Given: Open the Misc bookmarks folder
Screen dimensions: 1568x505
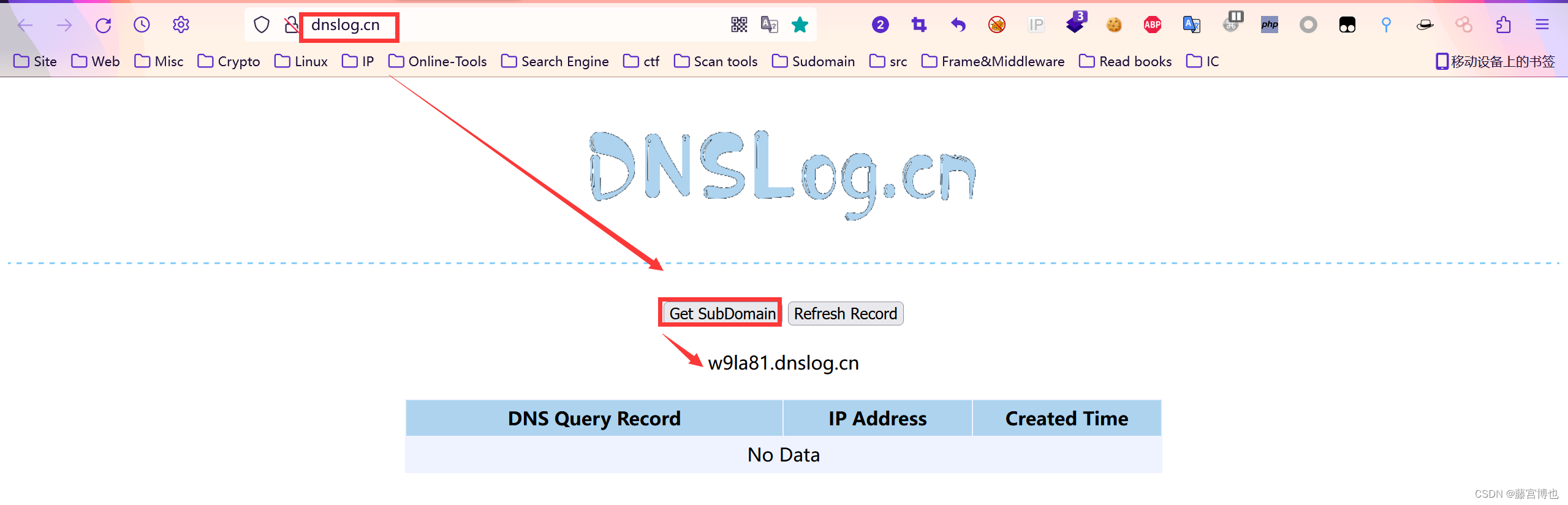Looking at the screenshot, I should tap(159, 61).
